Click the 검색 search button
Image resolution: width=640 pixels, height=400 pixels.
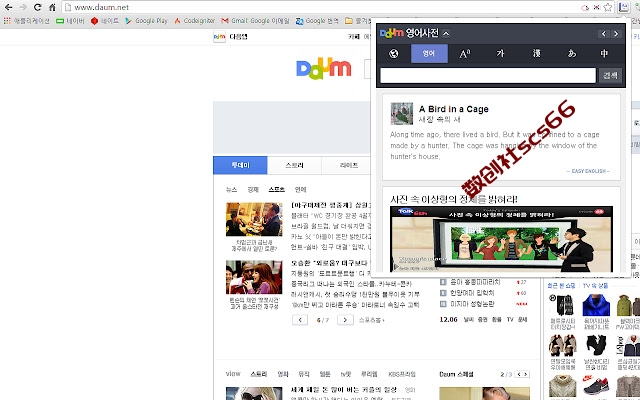610,76
